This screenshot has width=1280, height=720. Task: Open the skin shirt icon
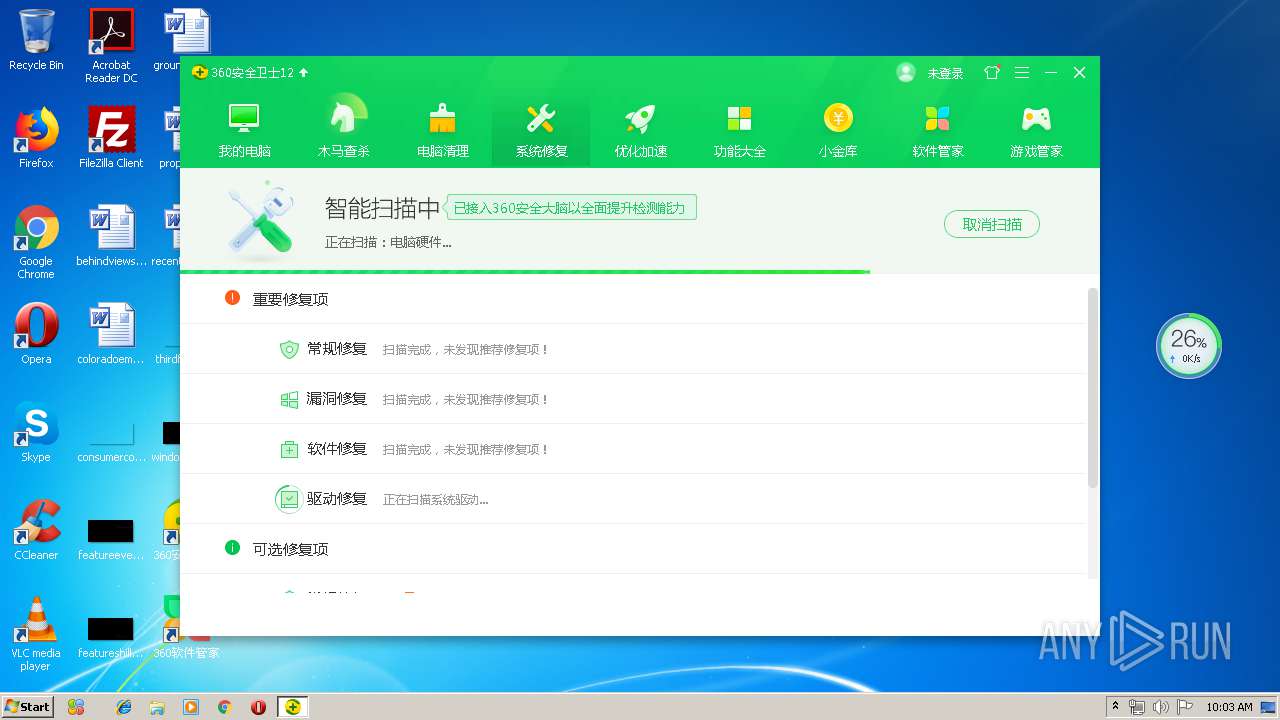992,72
